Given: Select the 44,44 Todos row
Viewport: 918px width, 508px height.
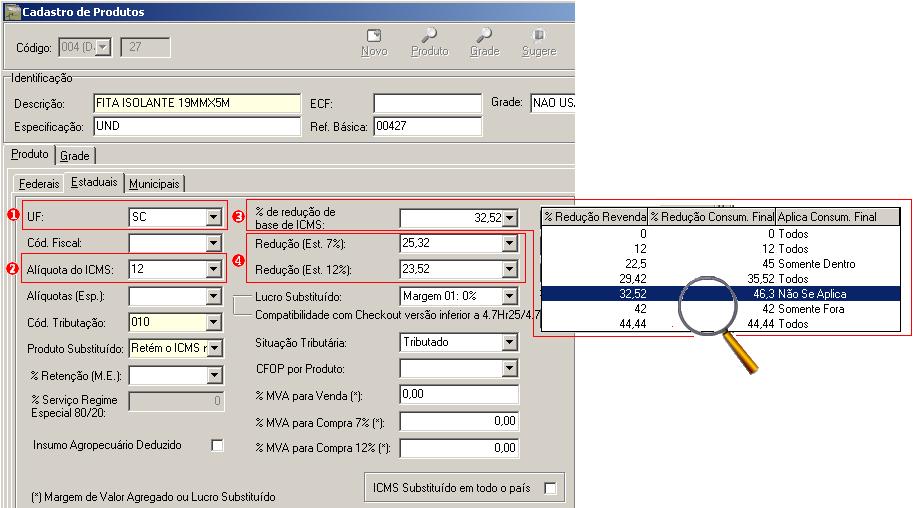Looking at the screenshot, I should pos(721,324).
